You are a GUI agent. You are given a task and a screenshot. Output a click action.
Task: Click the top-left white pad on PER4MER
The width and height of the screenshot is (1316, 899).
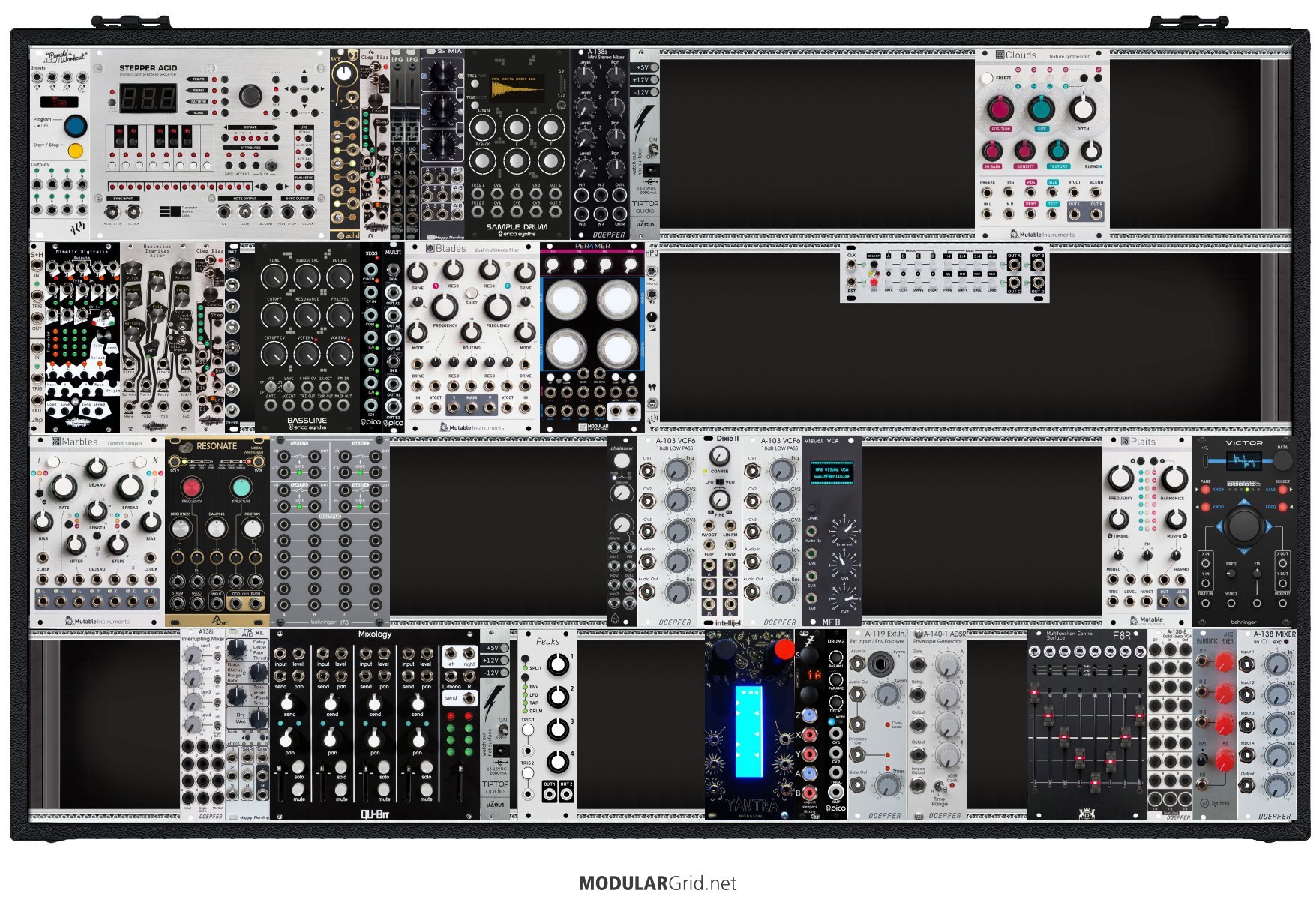pos(566,299)
